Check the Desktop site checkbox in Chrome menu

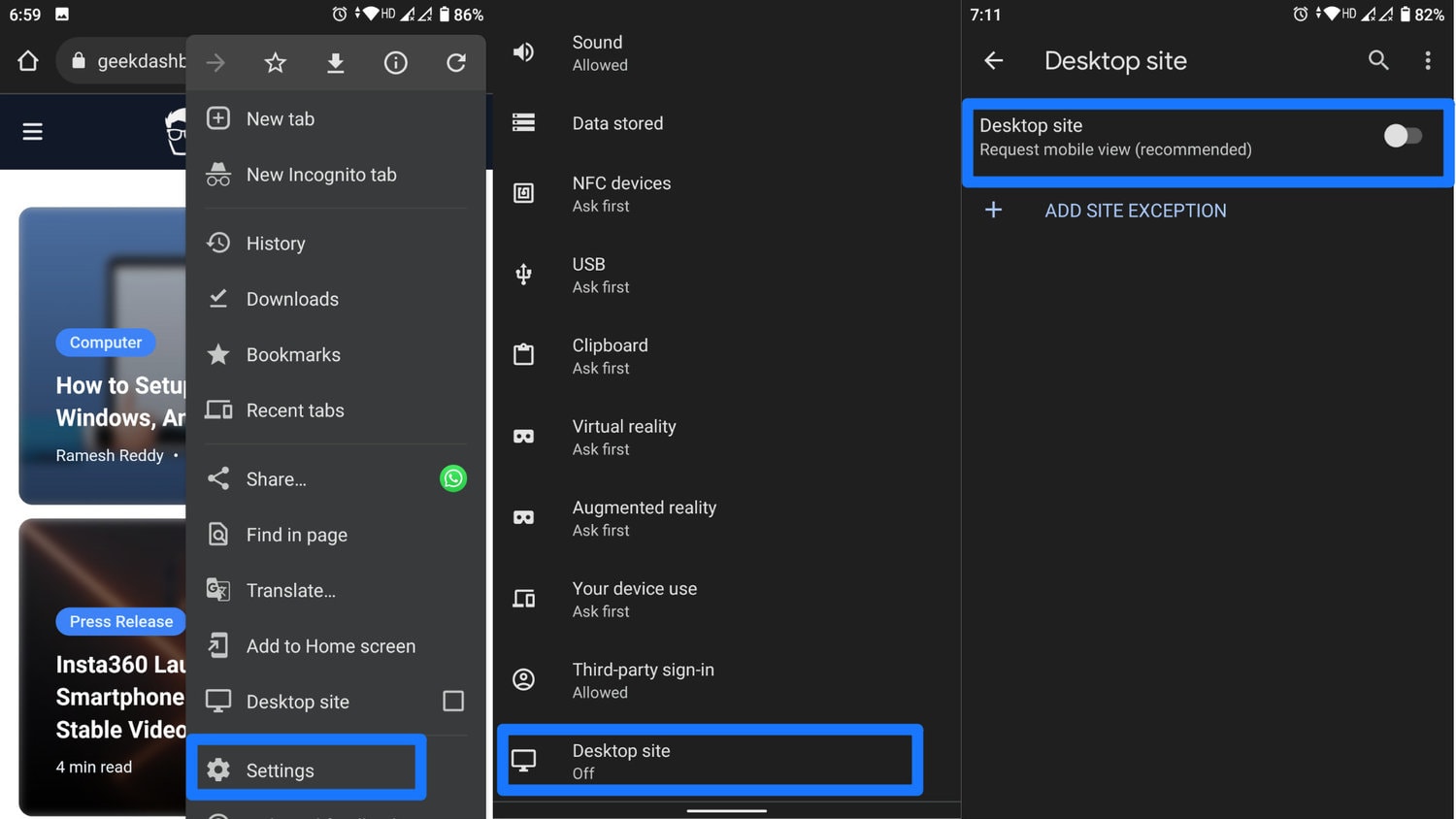coord(453,701)
